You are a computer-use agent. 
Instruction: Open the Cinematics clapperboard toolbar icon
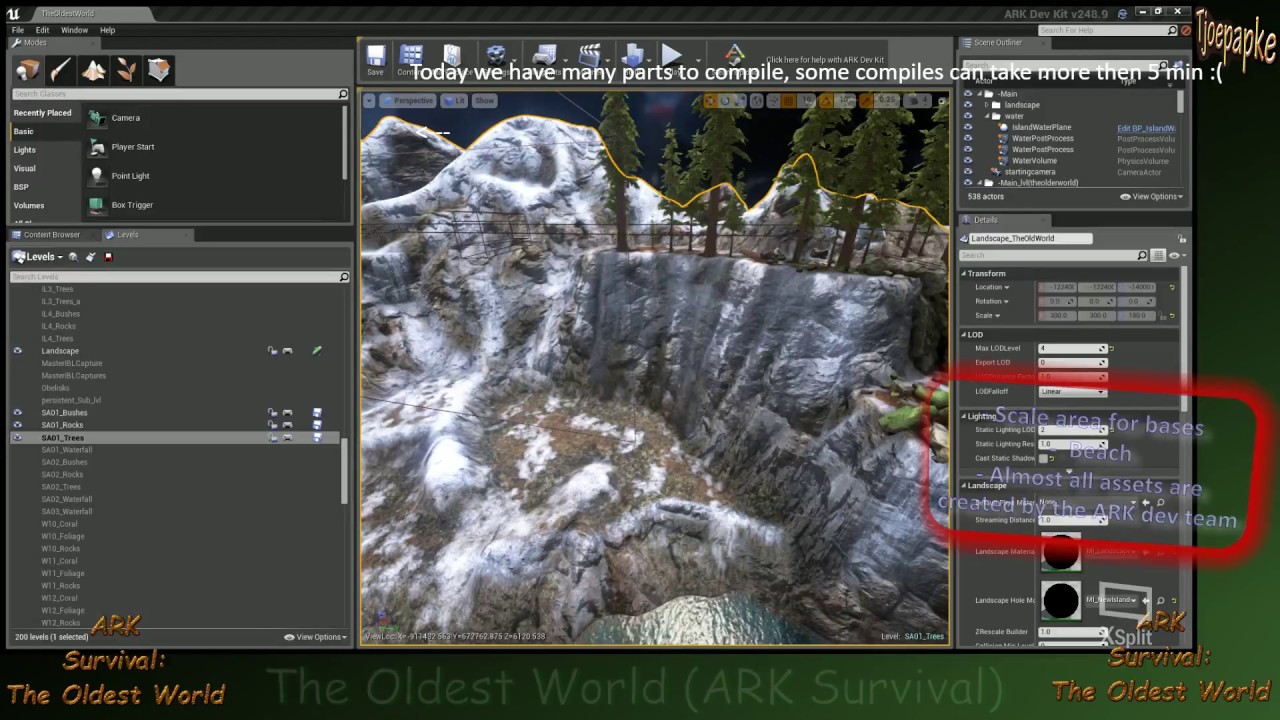(590, 55)
